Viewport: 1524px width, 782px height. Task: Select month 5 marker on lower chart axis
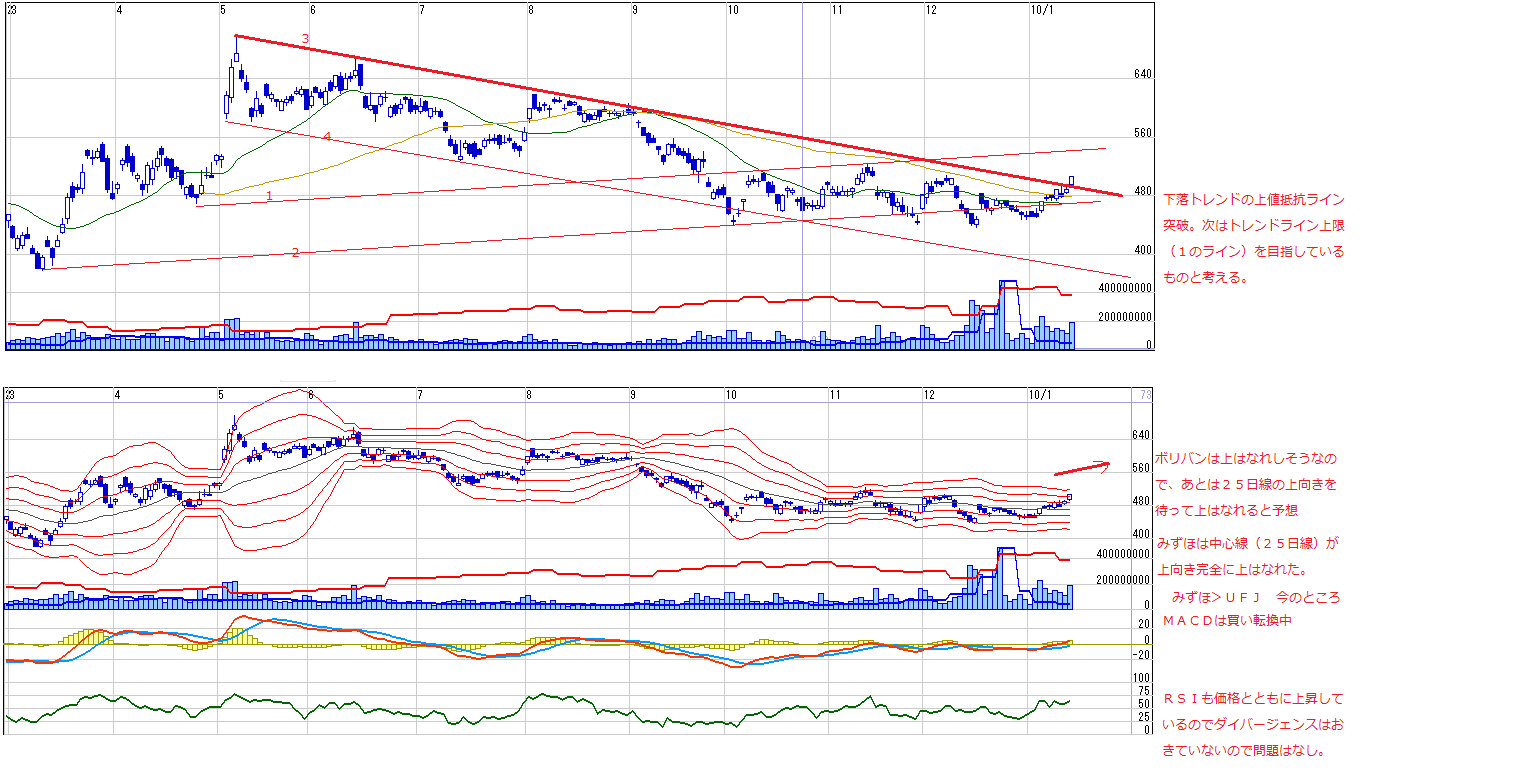coord(221,395)
